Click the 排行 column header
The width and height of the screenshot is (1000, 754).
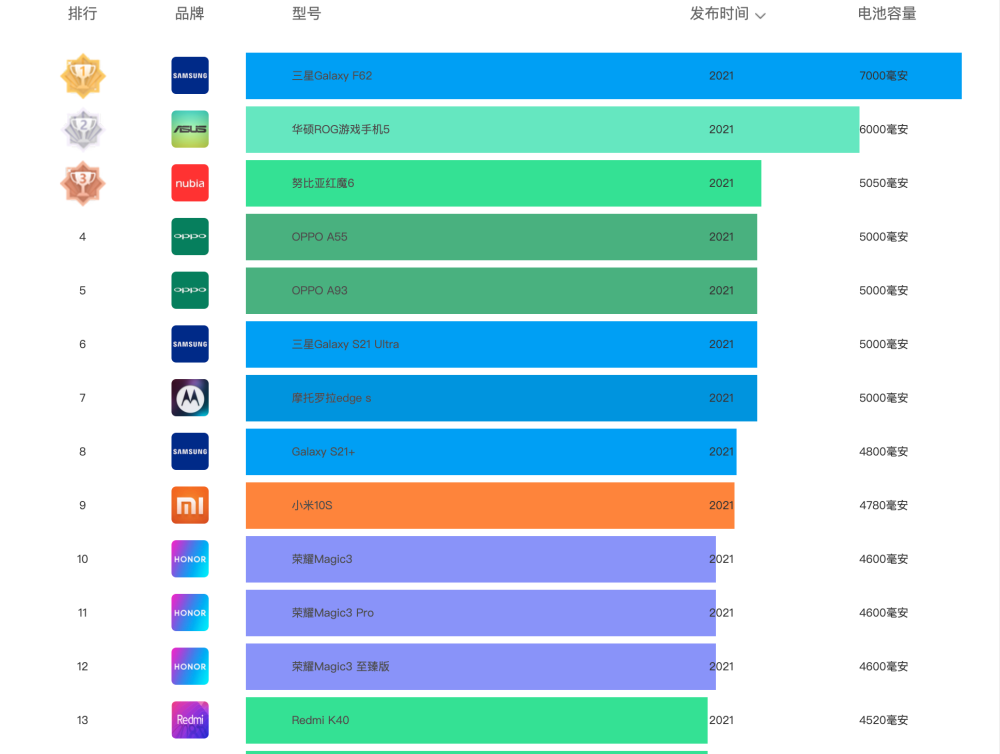pyautogui.click(x=83, y=14)
